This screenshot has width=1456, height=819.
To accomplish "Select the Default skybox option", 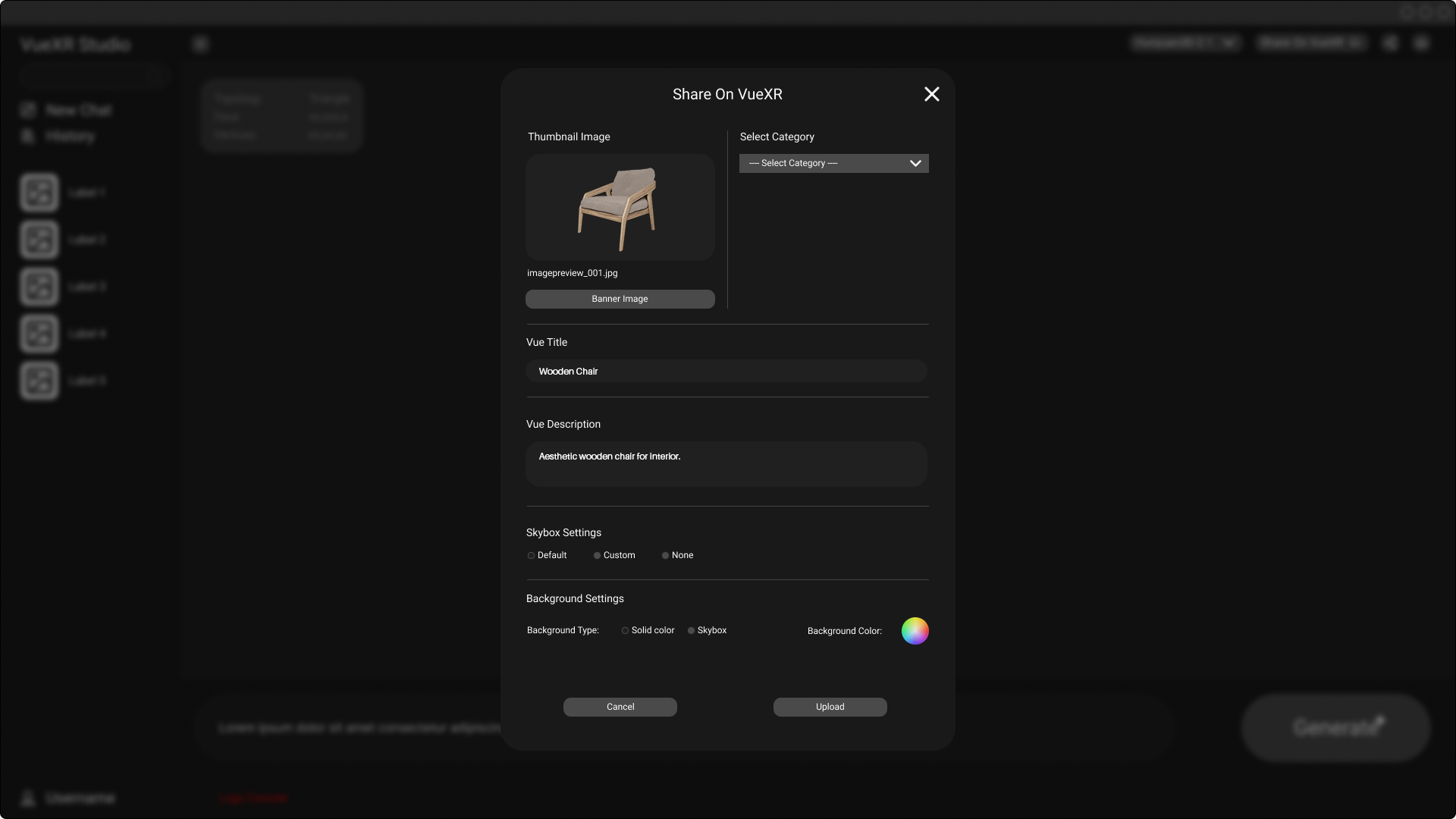I will click(x=532, y=555).
